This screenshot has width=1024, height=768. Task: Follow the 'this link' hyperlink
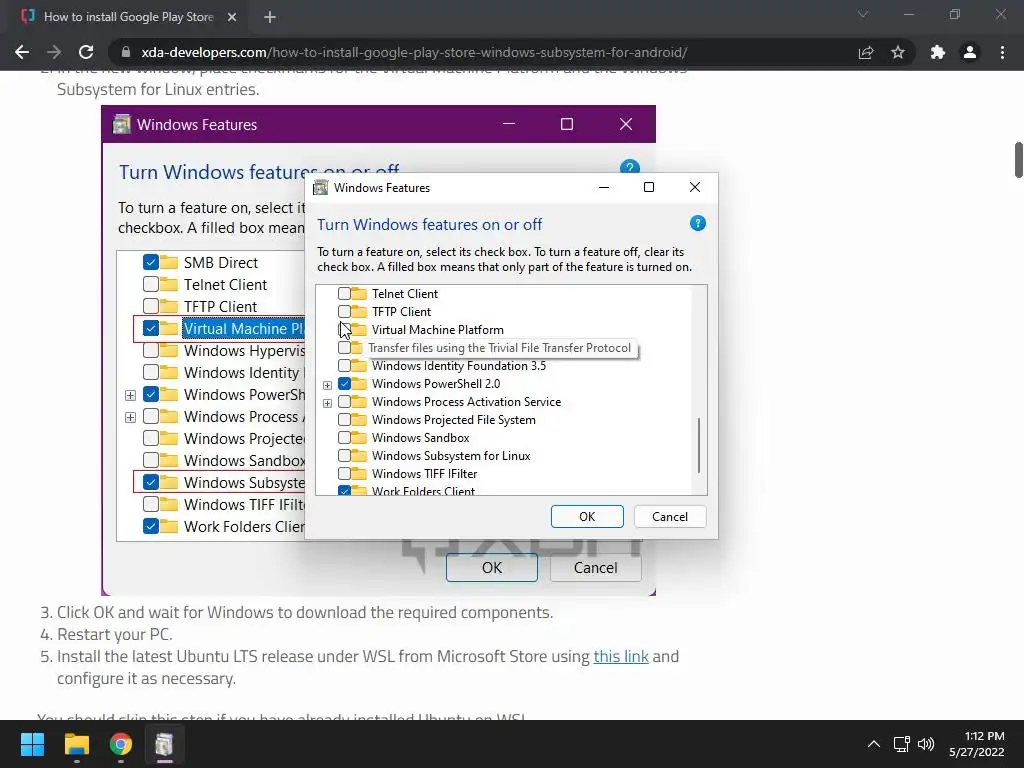620,656
